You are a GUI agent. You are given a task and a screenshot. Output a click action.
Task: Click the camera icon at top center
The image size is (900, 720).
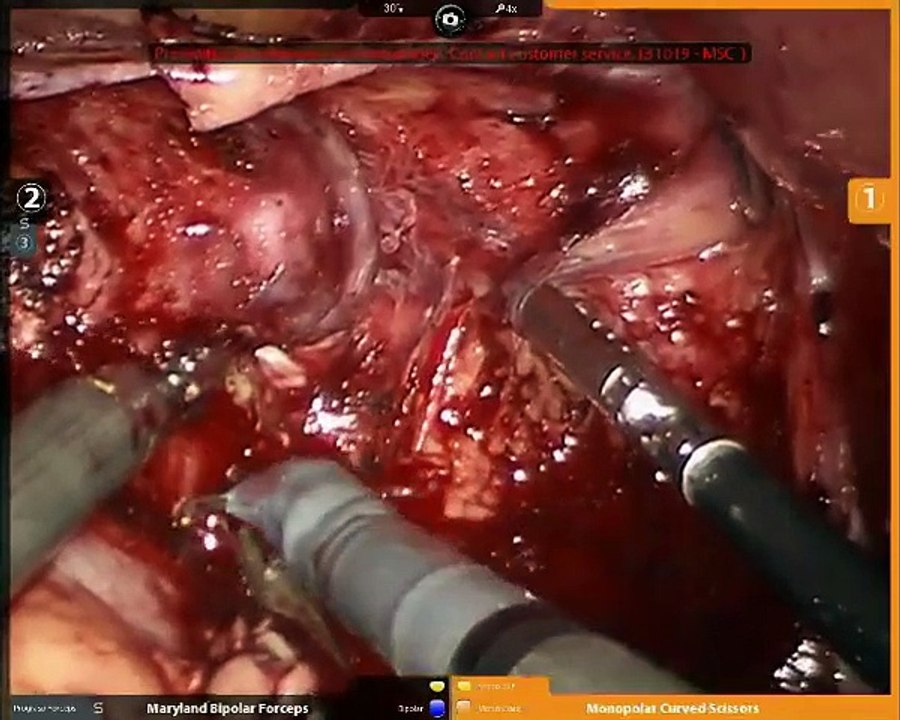[x=450, y=20]
